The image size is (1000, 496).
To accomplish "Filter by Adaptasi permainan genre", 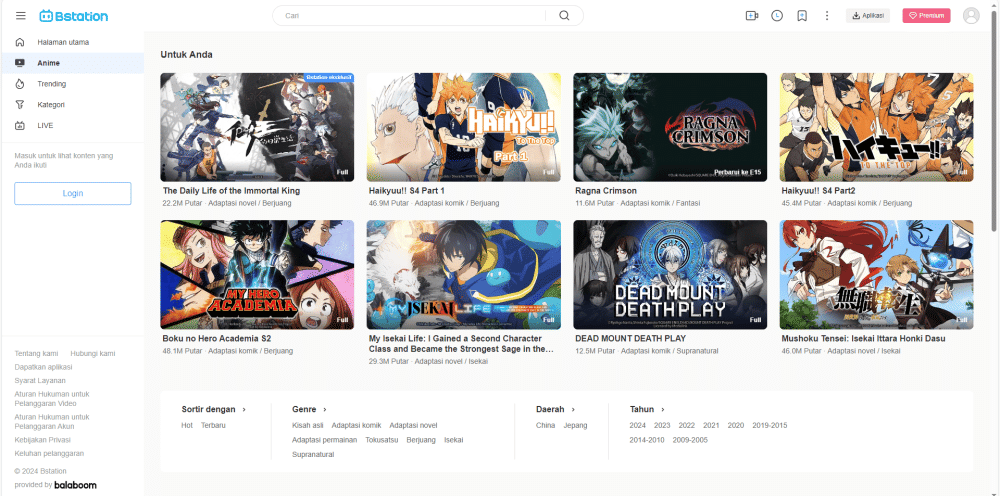I will pyautogui.click(x=325, y=440).
